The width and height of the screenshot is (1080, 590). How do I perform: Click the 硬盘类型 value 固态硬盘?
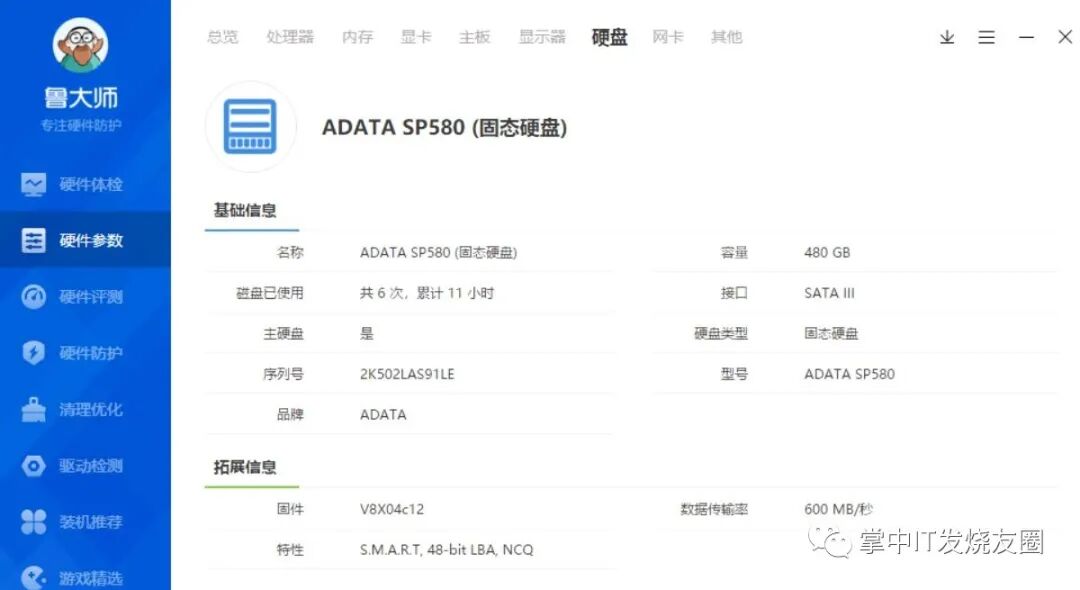tap(831, 333)
